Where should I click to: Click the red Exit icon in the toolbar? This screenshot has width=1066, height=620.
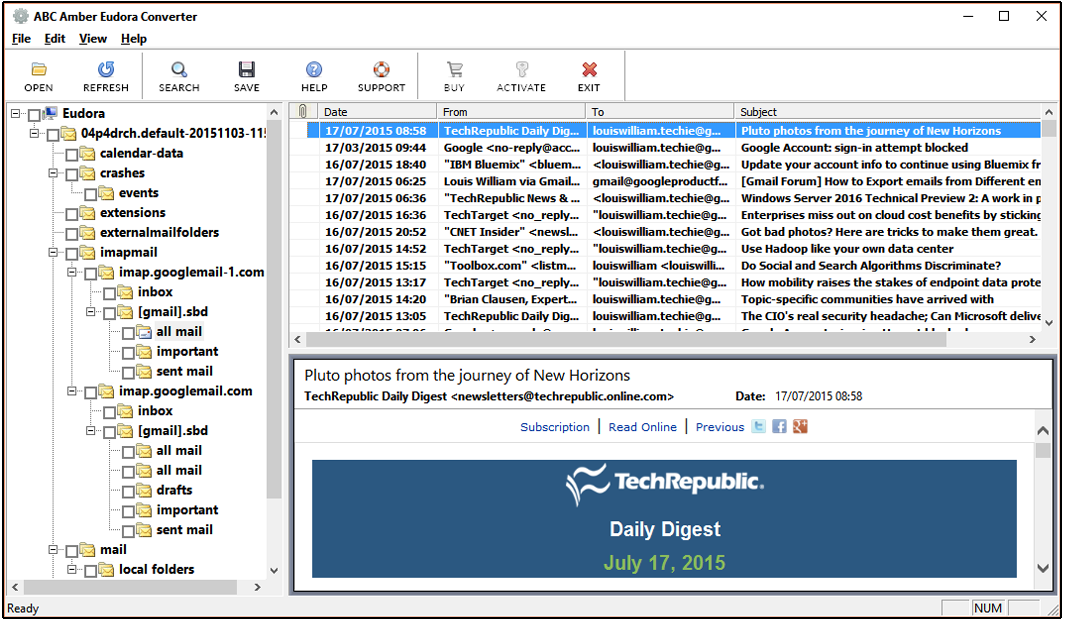[589, 69]
